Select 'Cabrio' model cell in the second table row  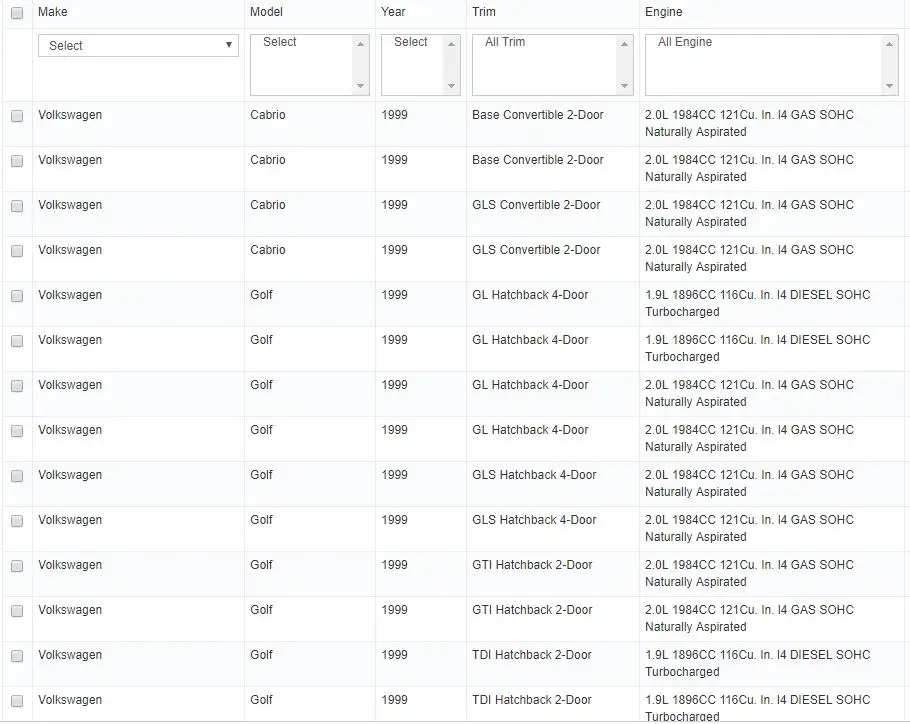click(268, 160)
